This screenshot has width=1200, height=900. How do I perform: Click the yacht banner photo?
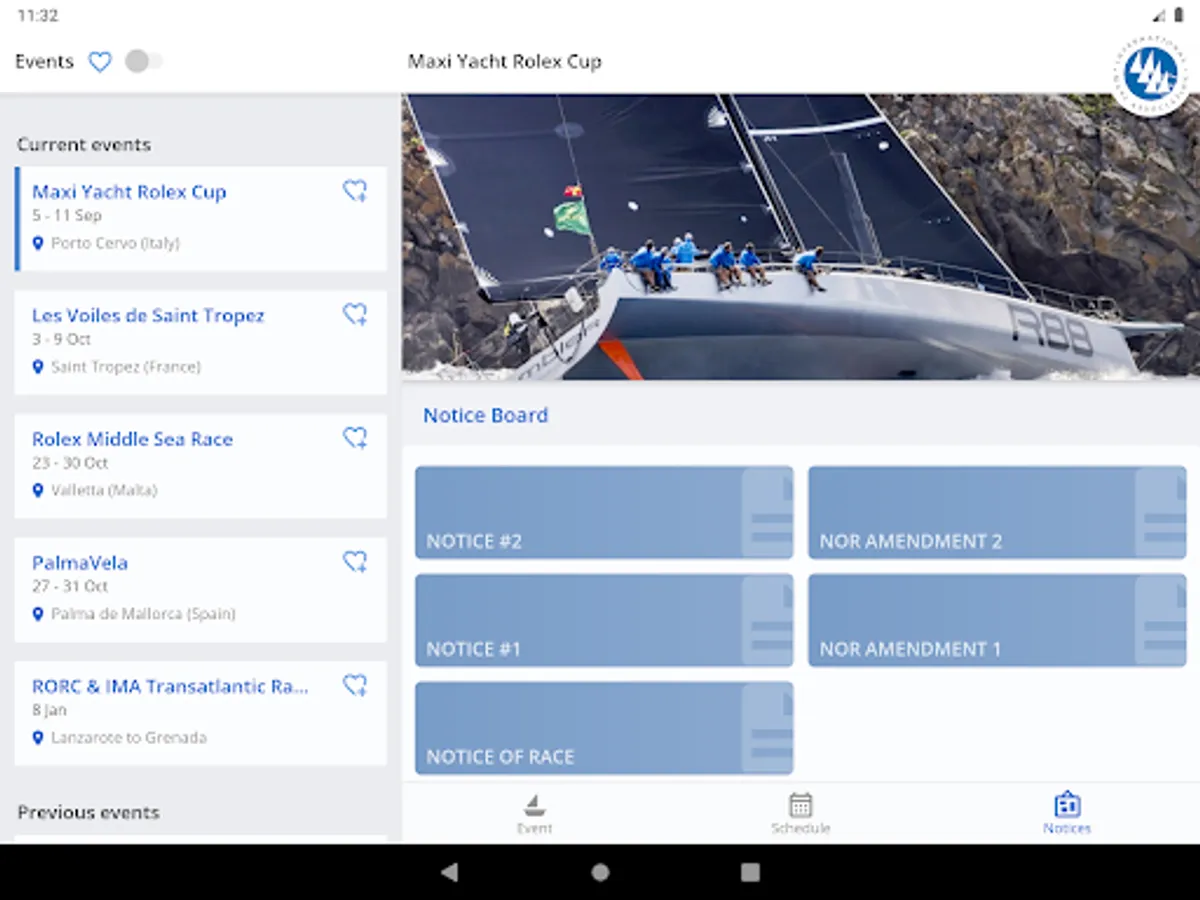point(801,237)
